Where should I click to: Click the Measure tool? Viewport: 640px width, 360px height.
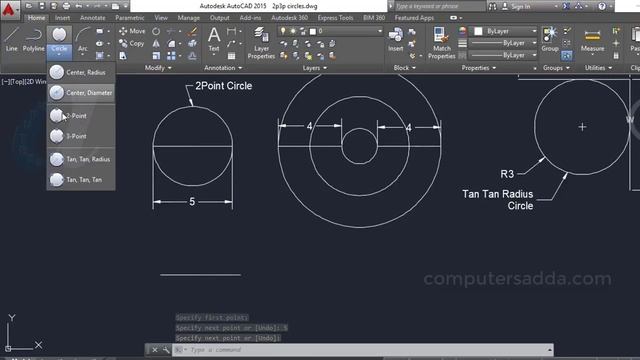[592, 39]
